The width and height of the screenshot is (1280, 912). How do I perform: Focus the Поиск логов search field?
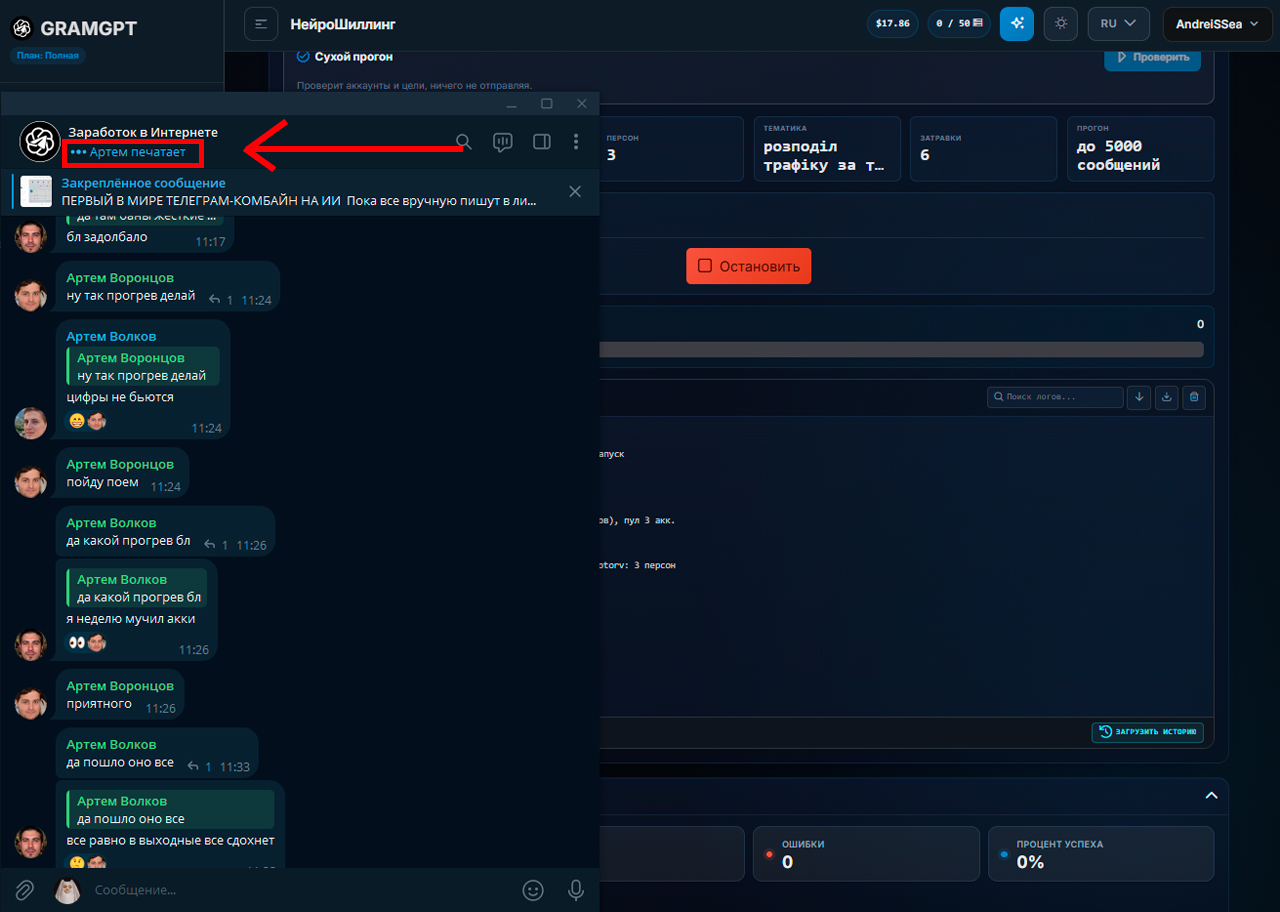(x=1055, y=397)
